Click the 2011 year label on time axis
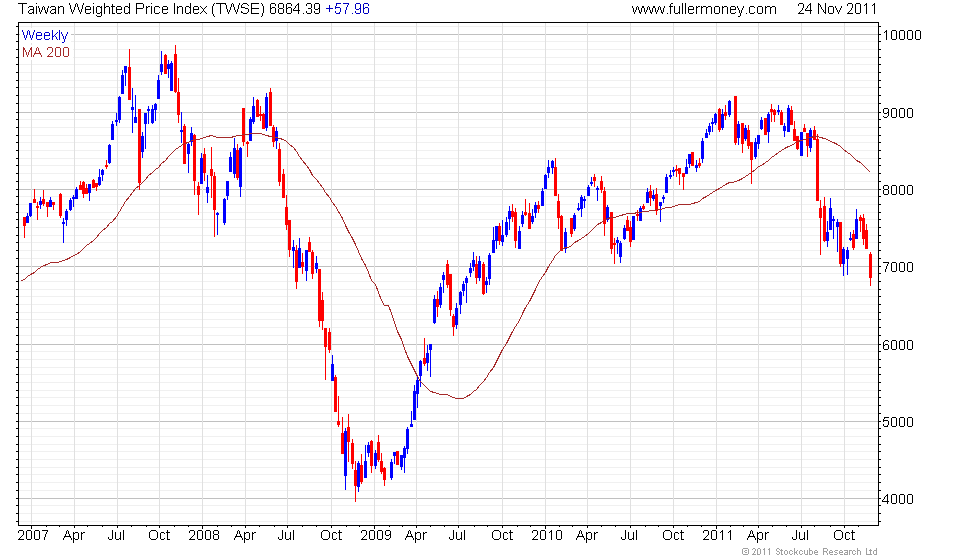The image size is (960, 560). pos(718,536)
